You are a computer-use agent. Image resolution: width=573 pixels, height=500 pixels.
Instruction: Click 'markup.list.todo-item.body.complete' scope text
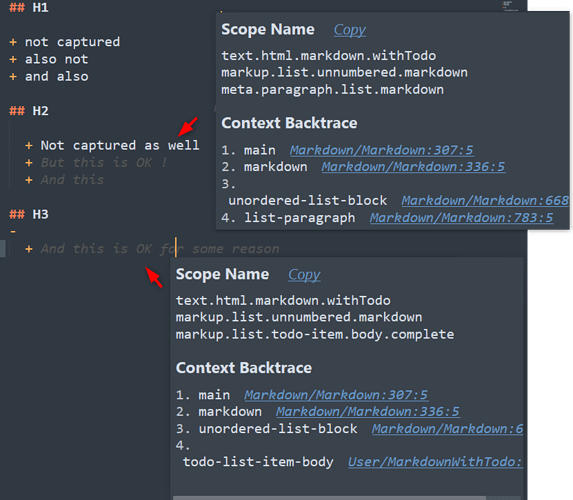(315, 334)
